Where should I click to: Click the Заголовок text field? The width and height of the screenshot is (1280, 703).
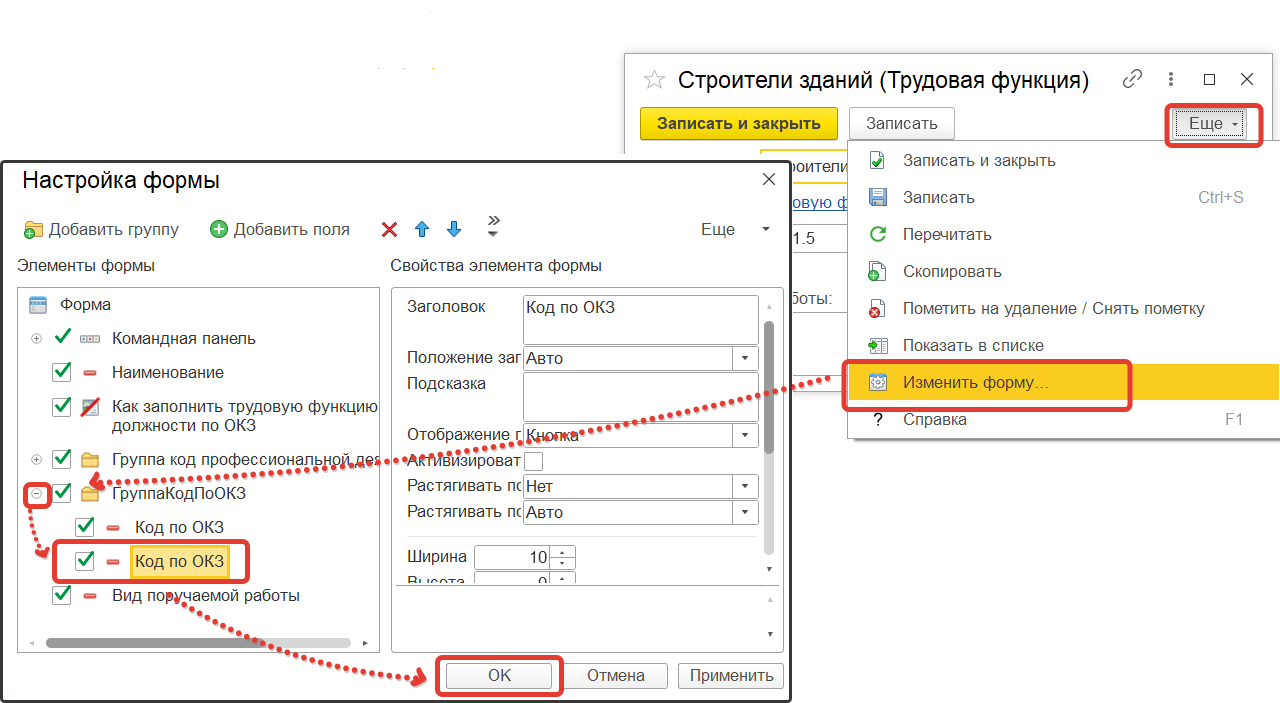click(640, 320)
